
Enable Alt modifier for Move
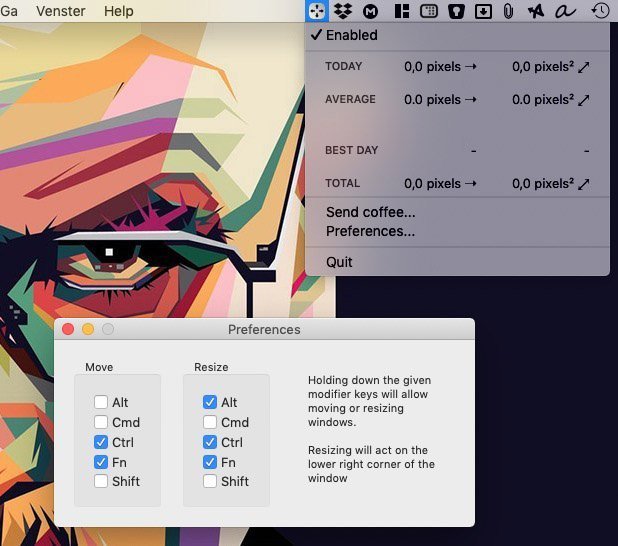click(x=101, y=402)
